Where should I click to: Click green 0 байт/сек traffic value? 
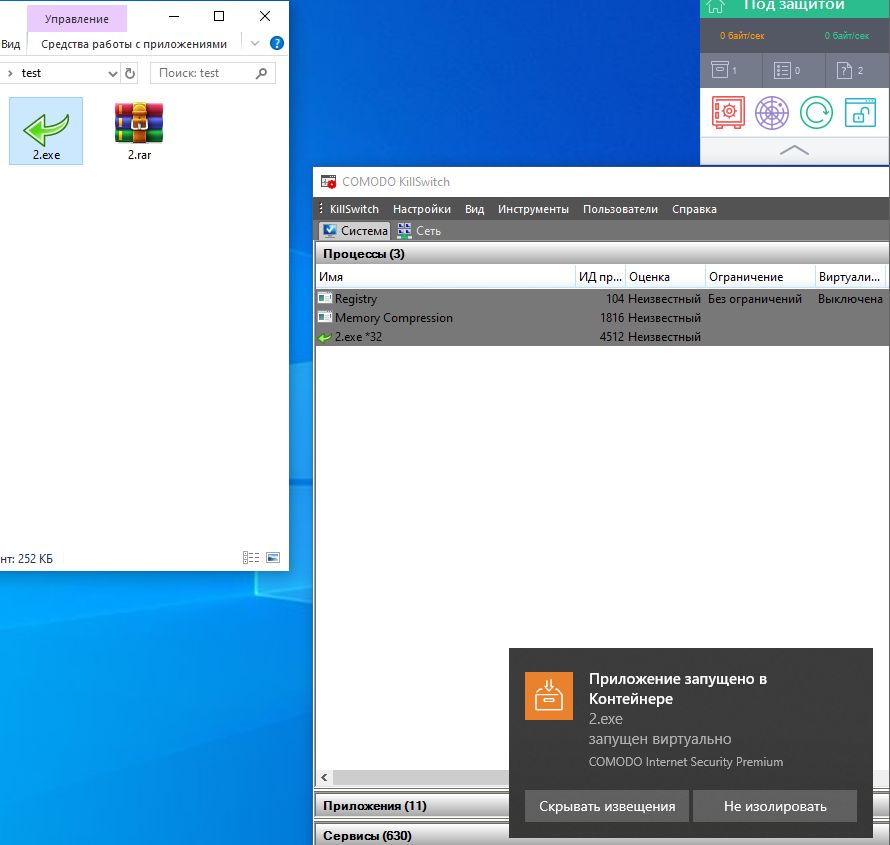(846, 36)
